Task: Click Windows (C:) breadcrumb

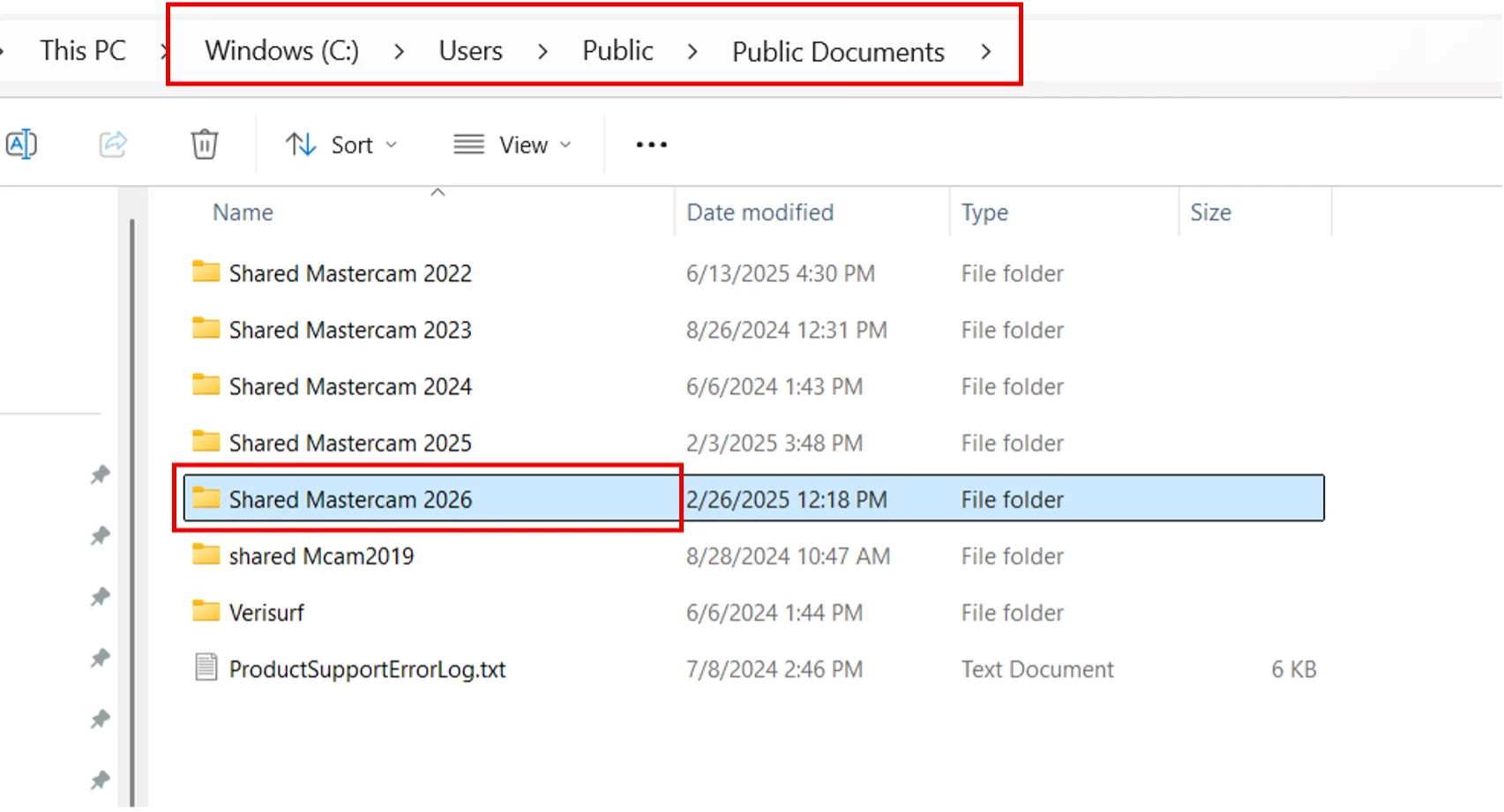Action: click(x=282, y=50)
